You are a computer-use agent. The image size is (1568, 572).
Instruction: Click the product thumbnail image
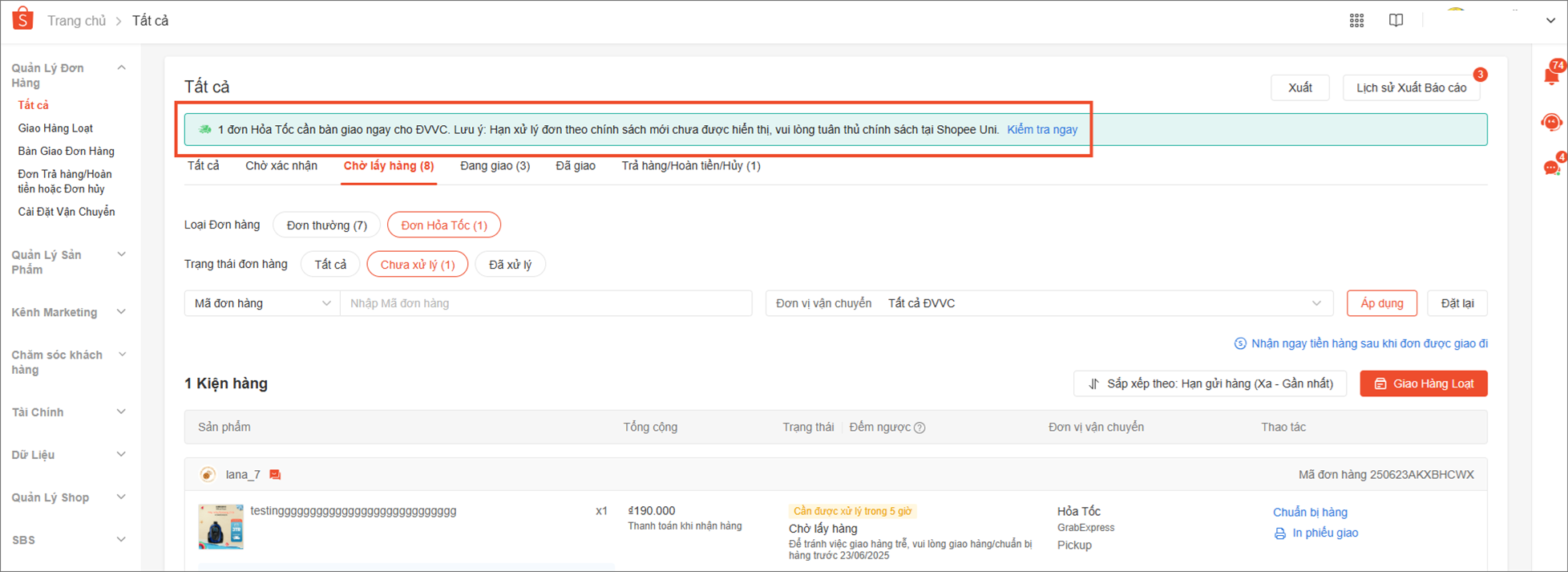pyautogui.click(x=220, y=526)
